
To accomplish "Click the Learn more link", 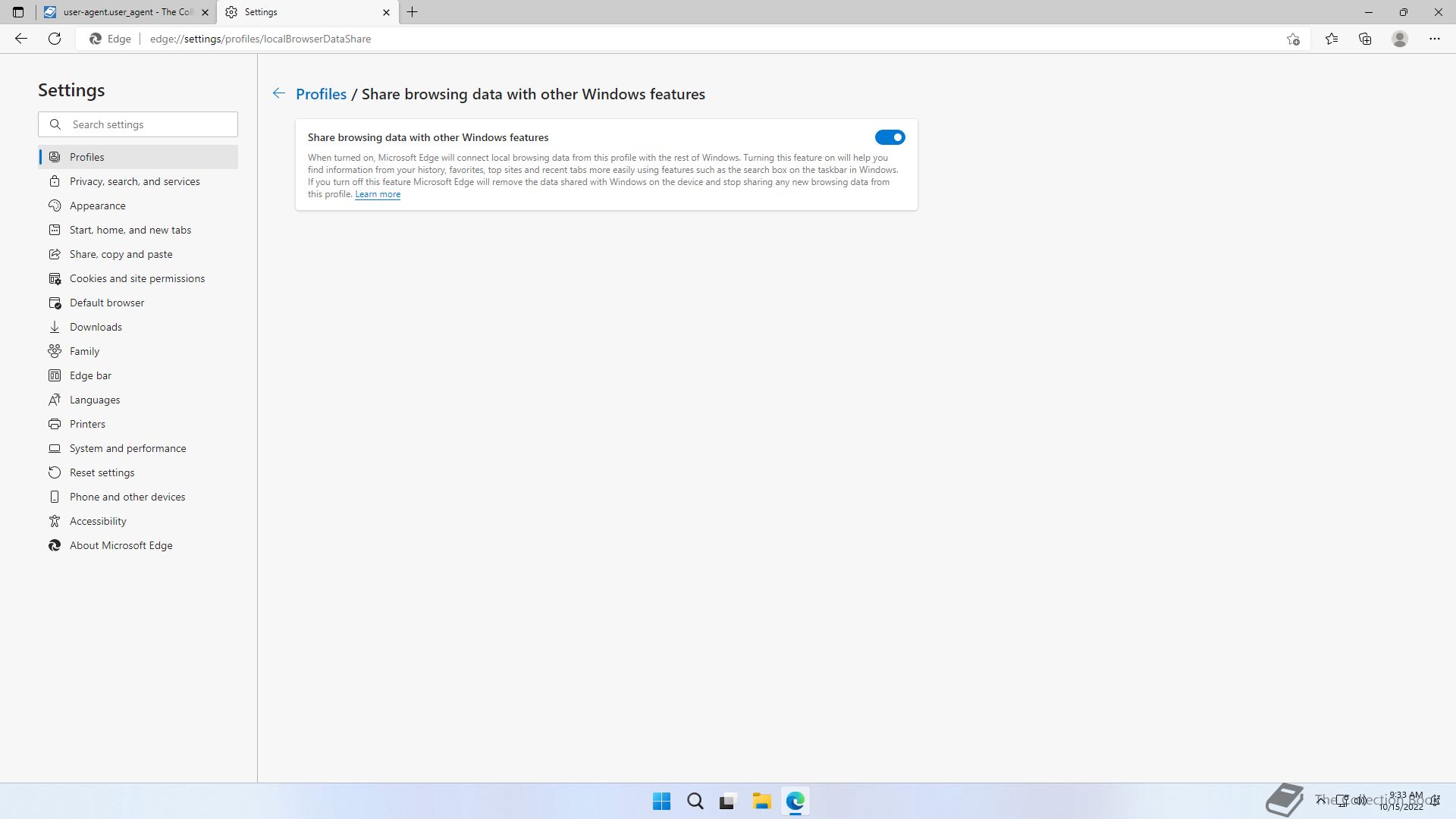I will click(378, 194).
